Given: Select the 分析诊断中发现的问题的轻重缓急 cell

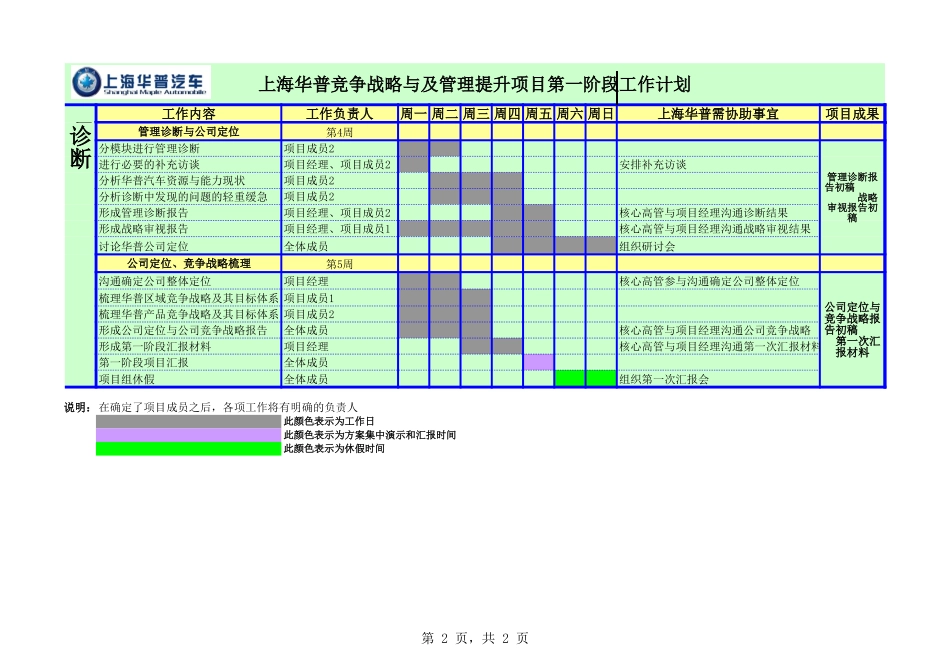Looking at the screenshot, I should (x=188, y=196).
